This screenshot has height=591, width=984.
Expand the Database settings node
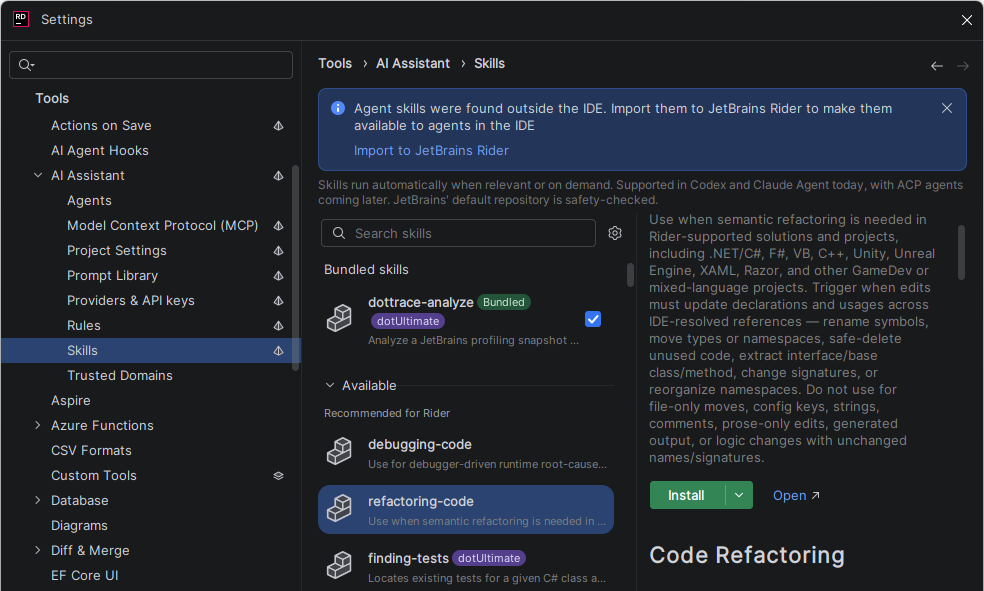38,501
